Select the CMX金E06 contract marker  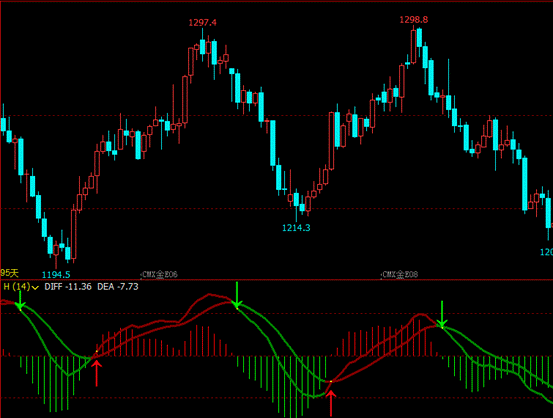point(159,274)
